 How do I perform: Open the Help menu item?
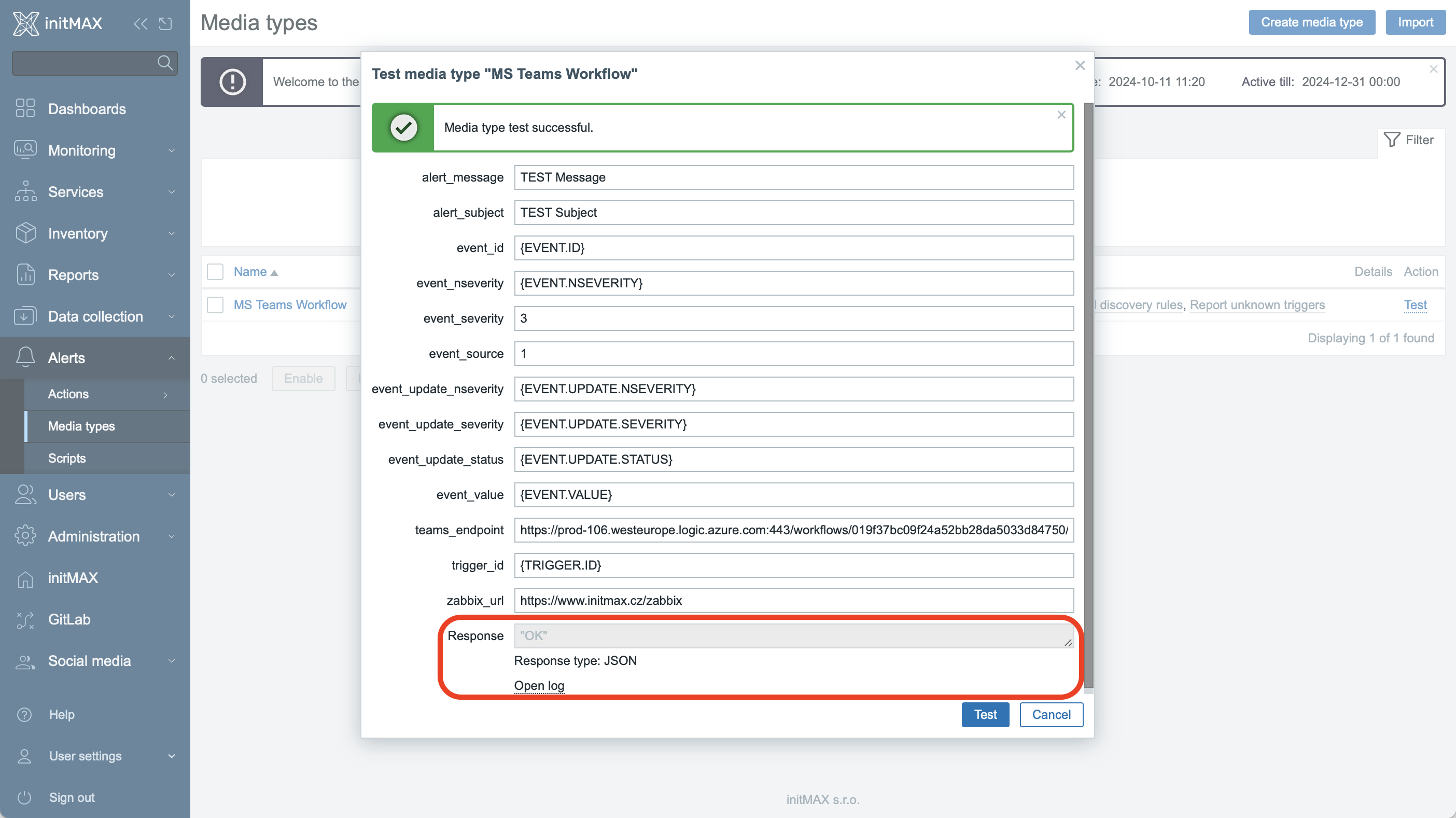pyautogui.click(x=95, y=715)
